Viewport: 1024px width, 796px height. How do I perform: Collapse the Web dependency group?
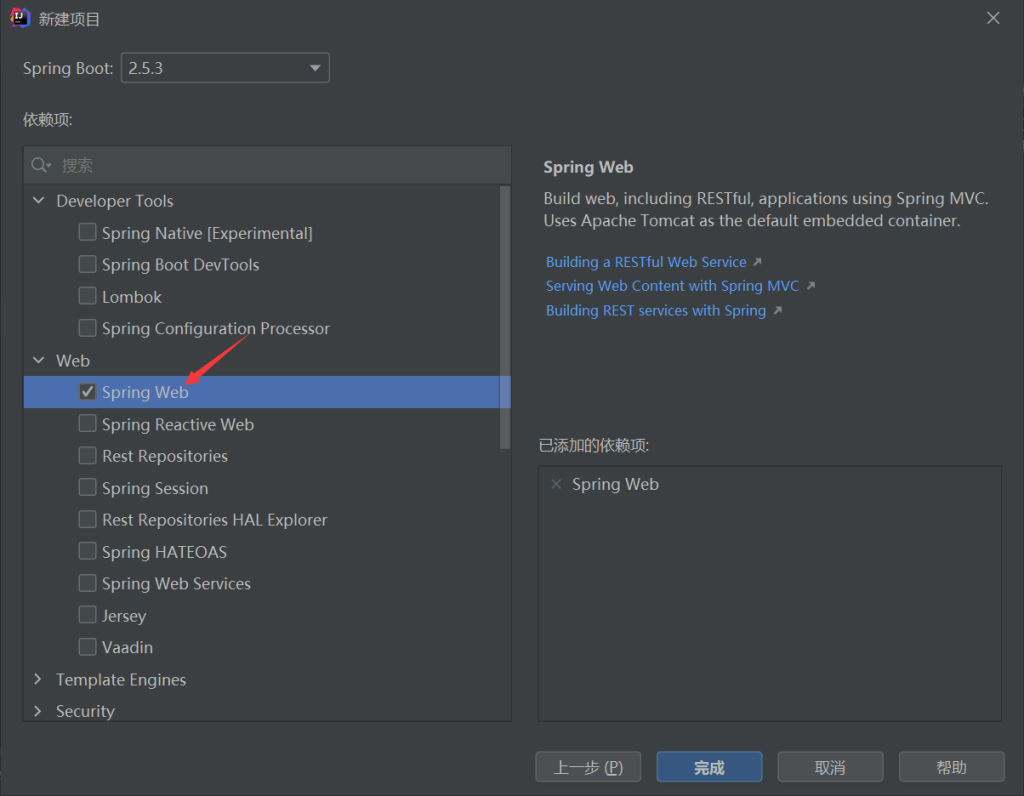[x=39, y=361]
